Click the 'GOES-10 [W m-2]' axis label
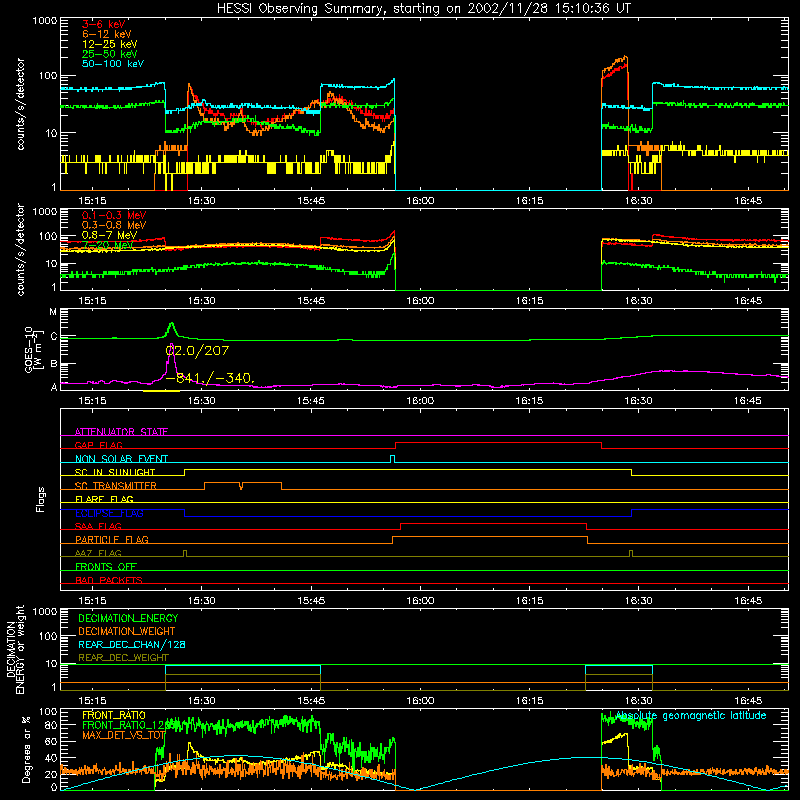Viewport: 800px width, 800px height. (33, 349)
